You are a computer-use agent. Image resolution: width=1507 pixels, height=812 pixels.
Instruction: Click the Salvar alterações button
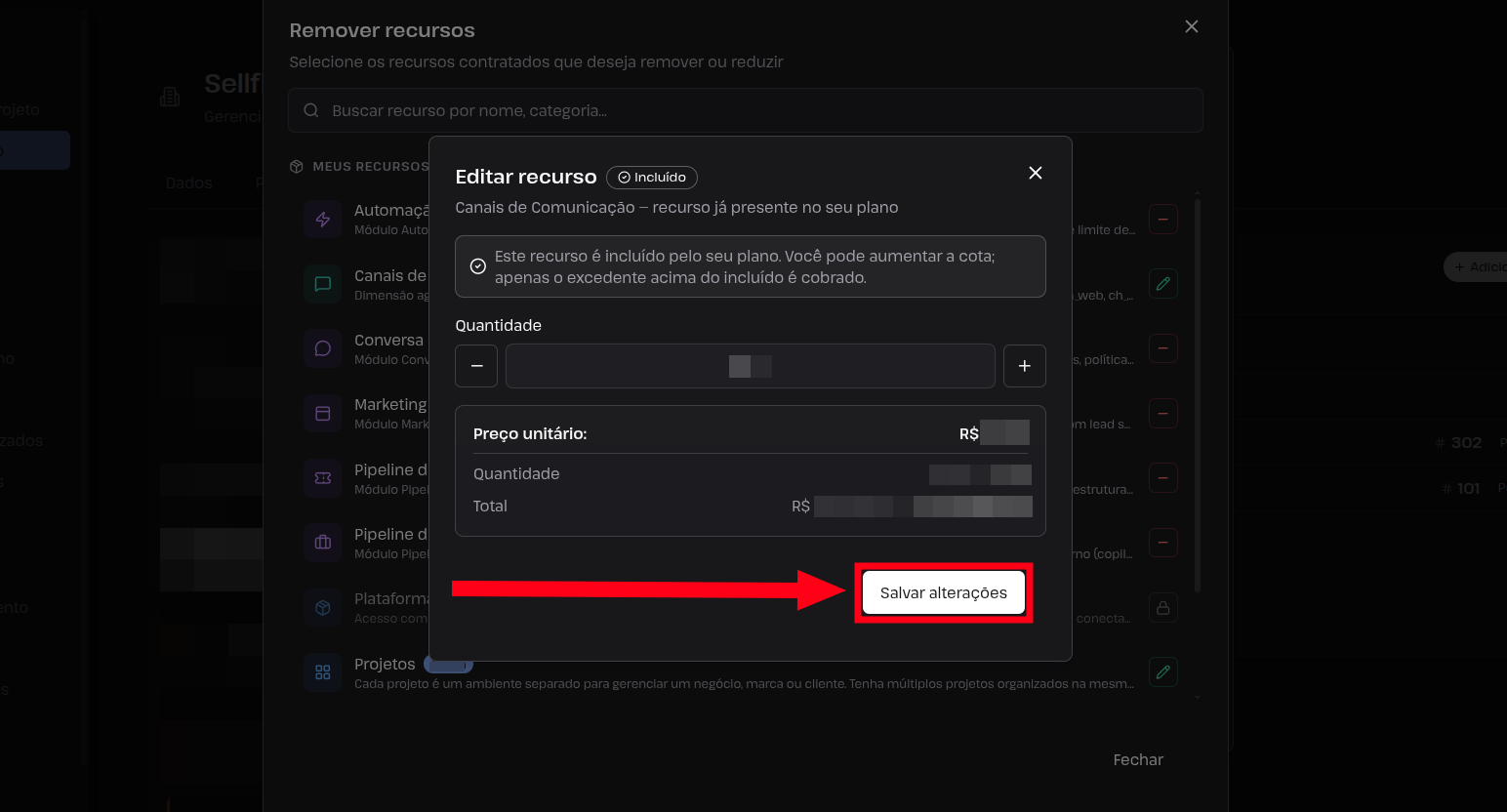tap(943, 592)
